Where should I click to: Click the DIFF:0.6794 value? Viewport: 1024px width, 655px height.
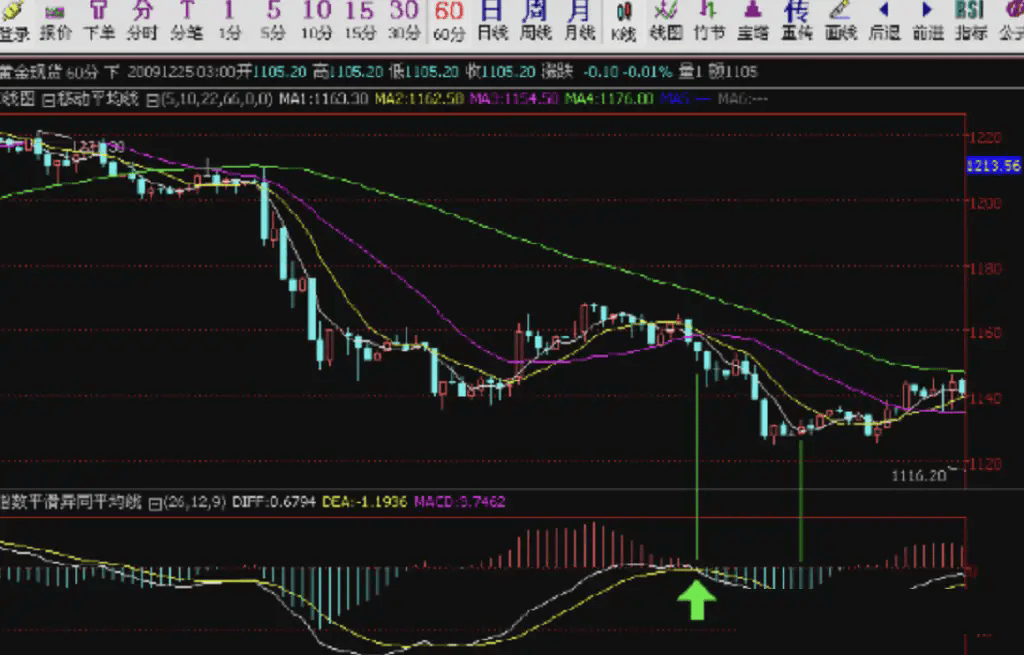click(274, 502)
